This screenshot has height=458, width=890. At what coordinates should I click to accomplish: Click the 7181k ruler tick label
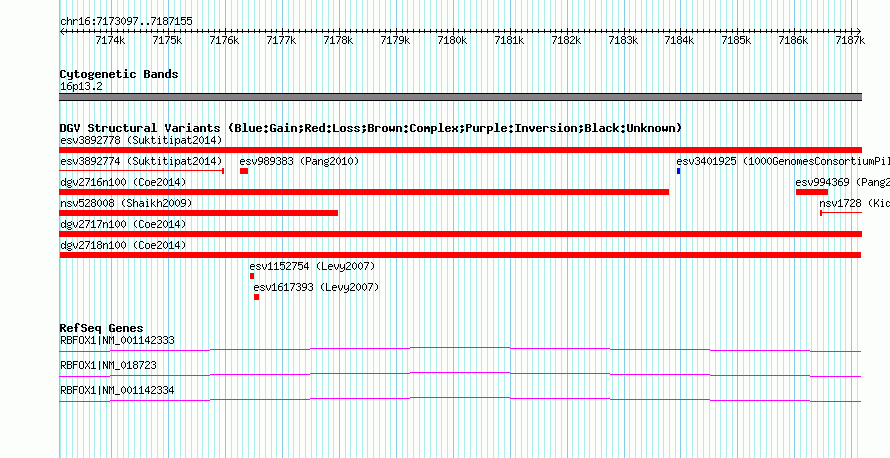509,40
